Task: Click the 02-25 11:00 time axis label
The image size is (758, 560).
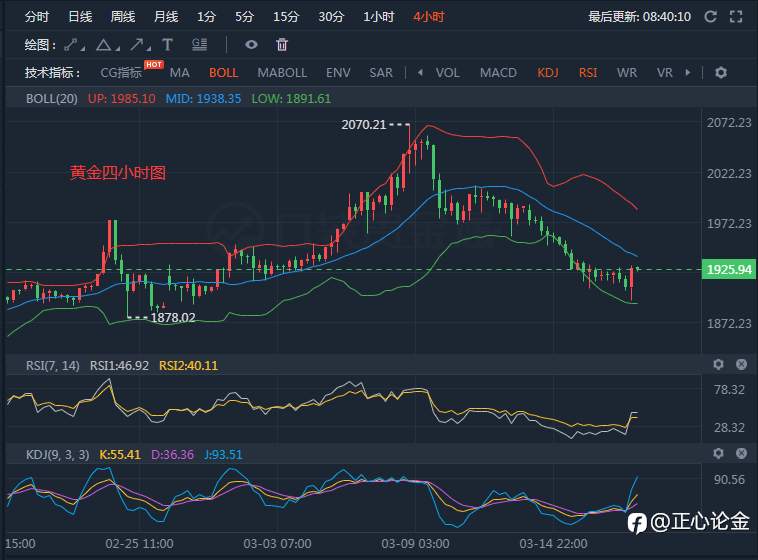Action: pos(139,544)
